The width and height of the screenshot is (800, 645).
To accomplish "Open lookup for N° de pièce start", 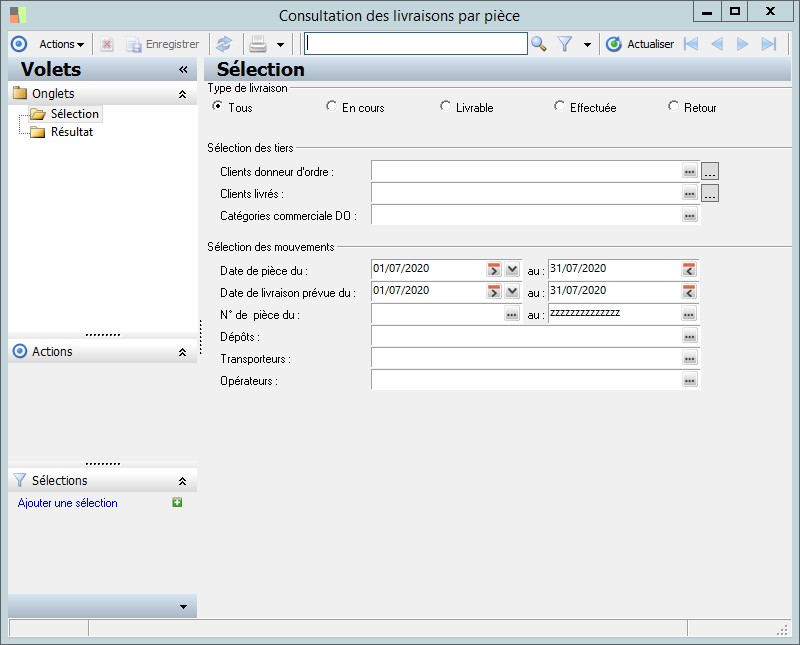I will 512,314.
